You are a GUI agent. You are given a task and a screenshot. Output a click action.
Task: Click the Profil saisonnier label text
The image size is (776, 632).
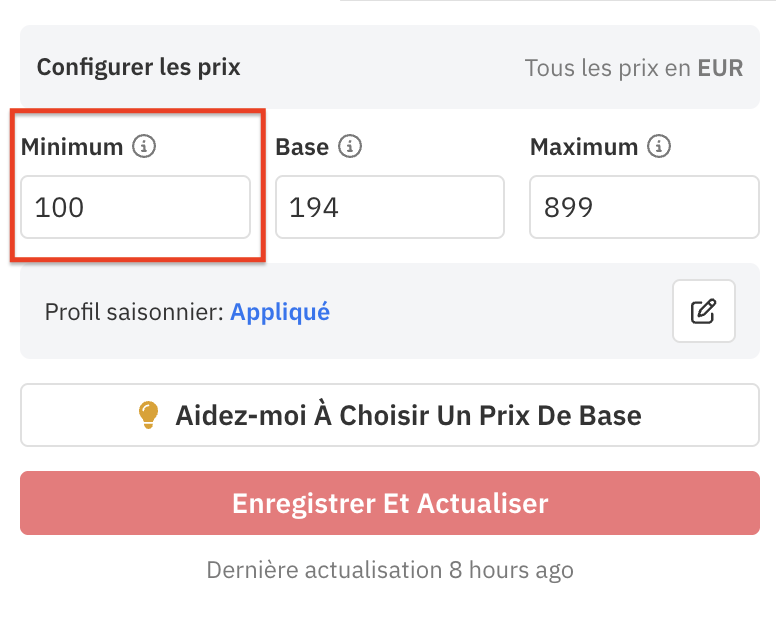(x=134, y=312)
